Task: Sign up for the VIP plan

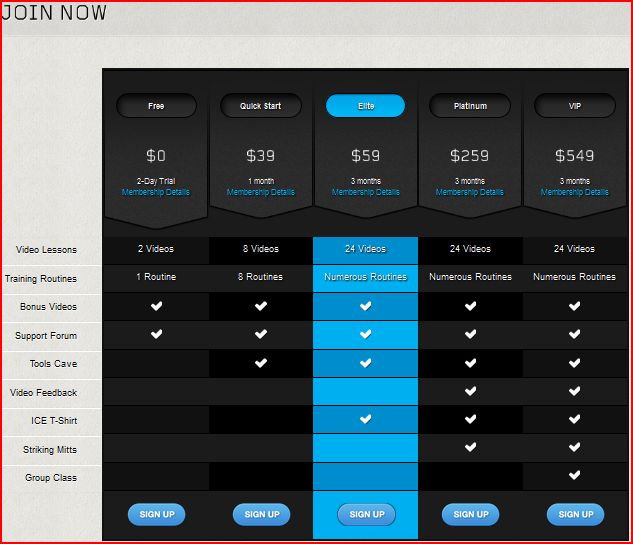Action: pos(575,514)
